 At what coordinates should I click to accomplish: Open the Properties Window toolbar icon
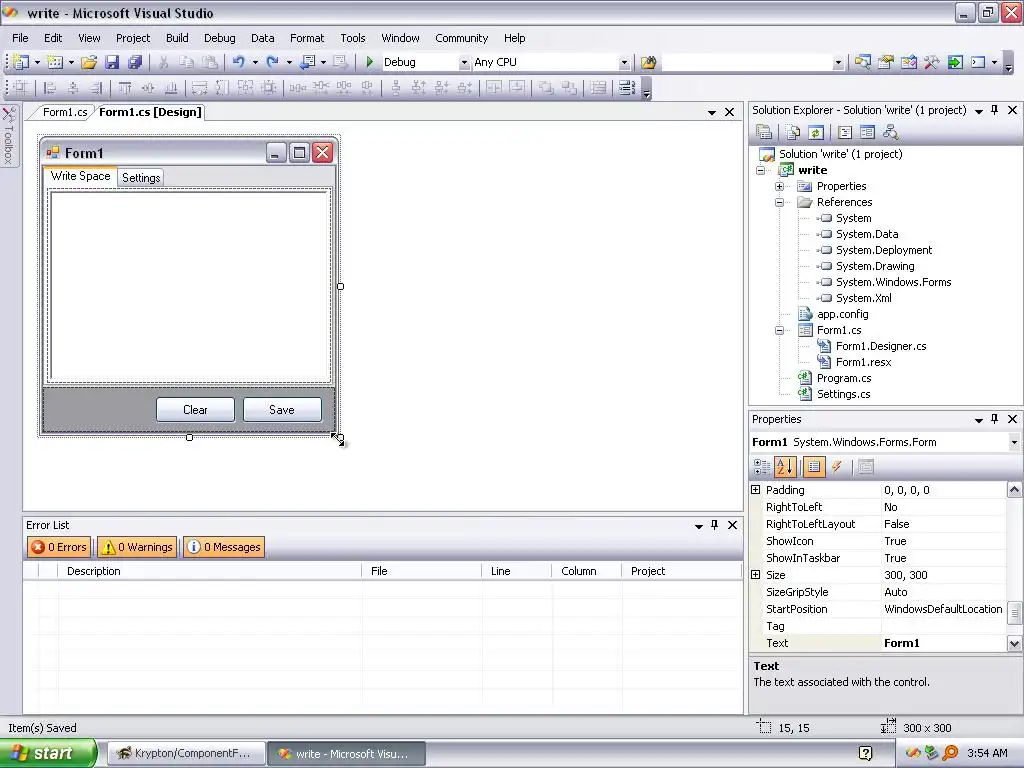886,62
